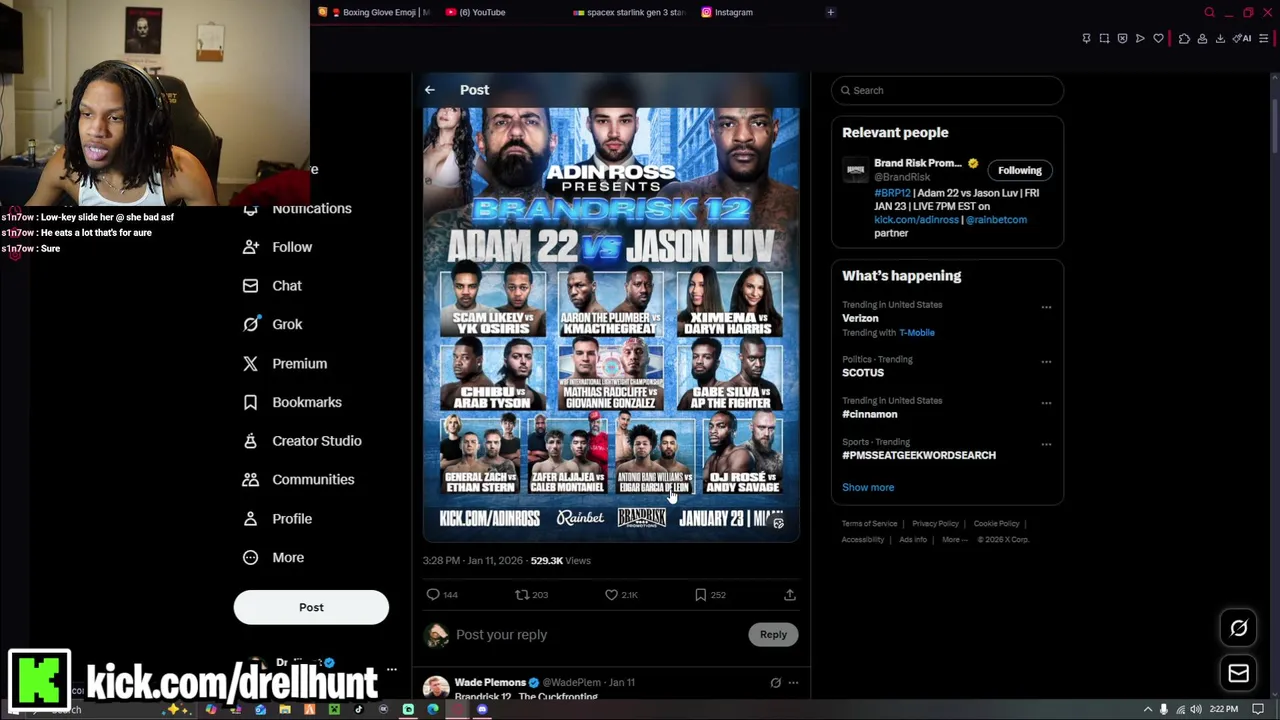This screenshot has height=720, width=1280.
Task: Open the Verizon trending topic
Action: (860, 318)
